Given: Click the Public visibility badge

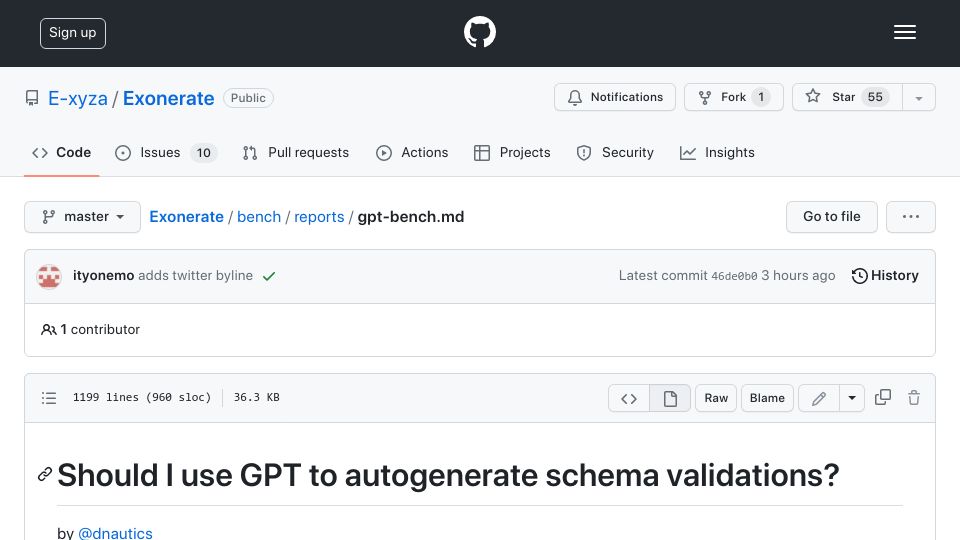Looking at the screenshot, I should coord(248,98).
